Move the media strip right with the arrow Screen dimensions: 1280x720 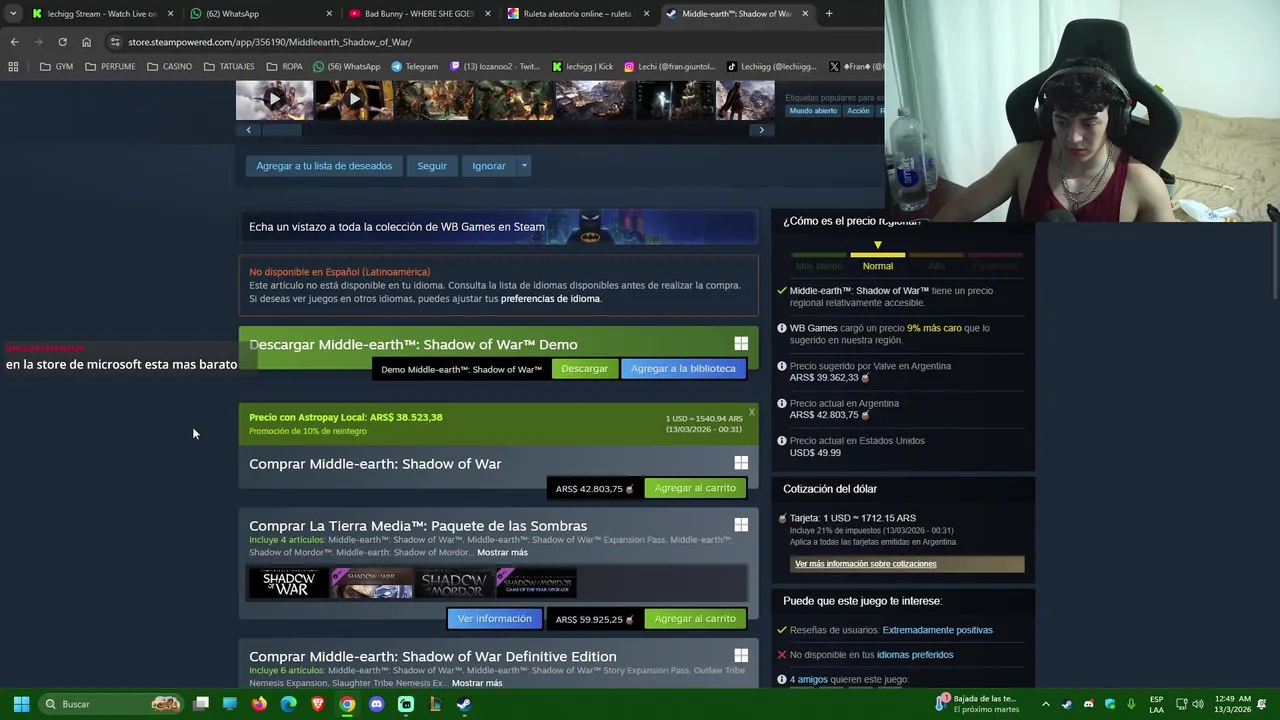[x=761, y=130]
